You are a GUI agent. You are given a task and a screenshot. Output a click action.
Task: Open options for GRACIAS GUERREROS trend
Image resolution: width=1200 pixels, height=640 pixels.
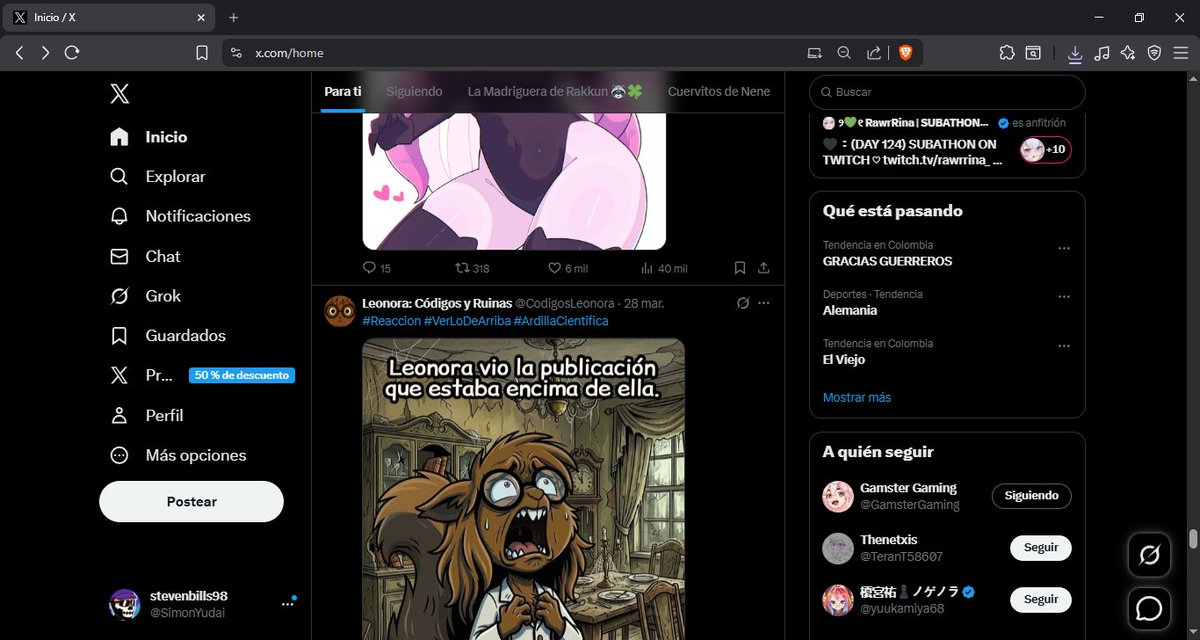[x=1063, y=248]
